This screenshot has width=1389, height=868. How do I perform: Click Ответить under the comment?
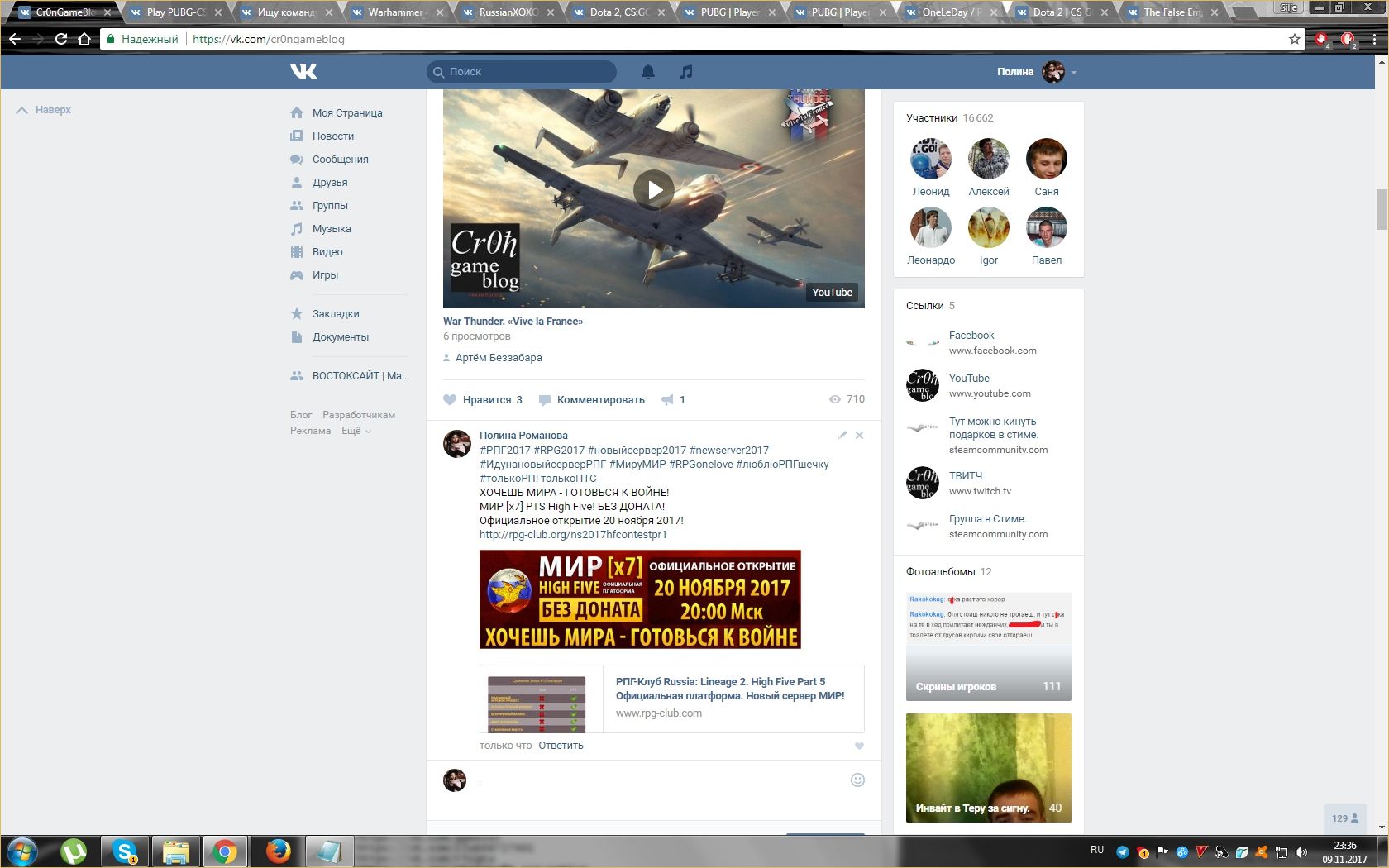pyautogui.click(x=561, y=746)
